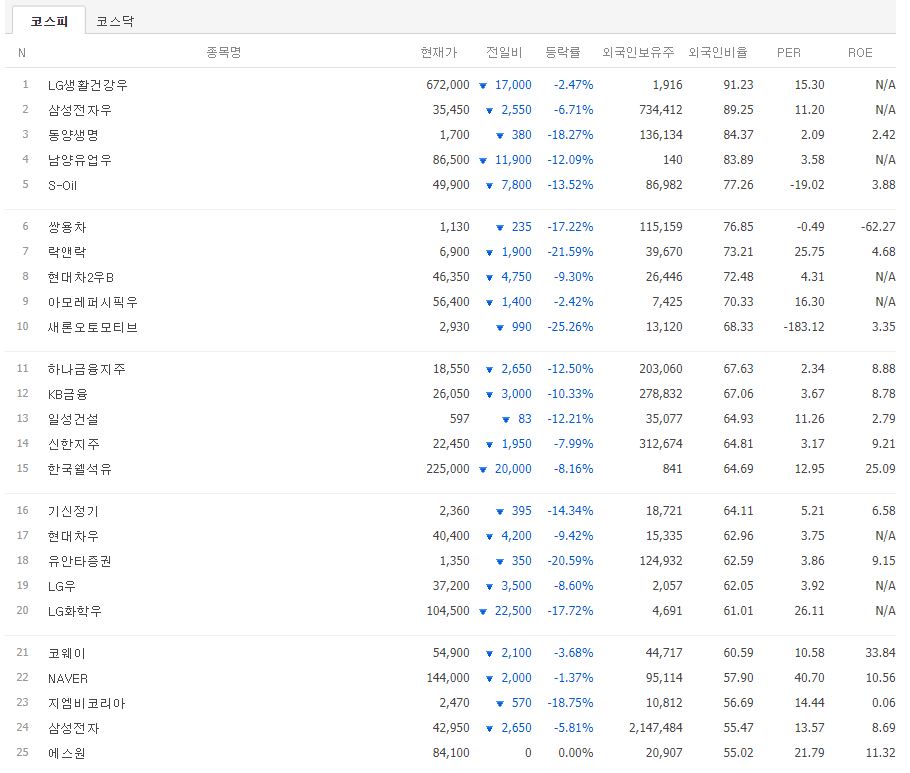
Task: Click the -21.59% change rate cell
Action: [x=570, y=252]
